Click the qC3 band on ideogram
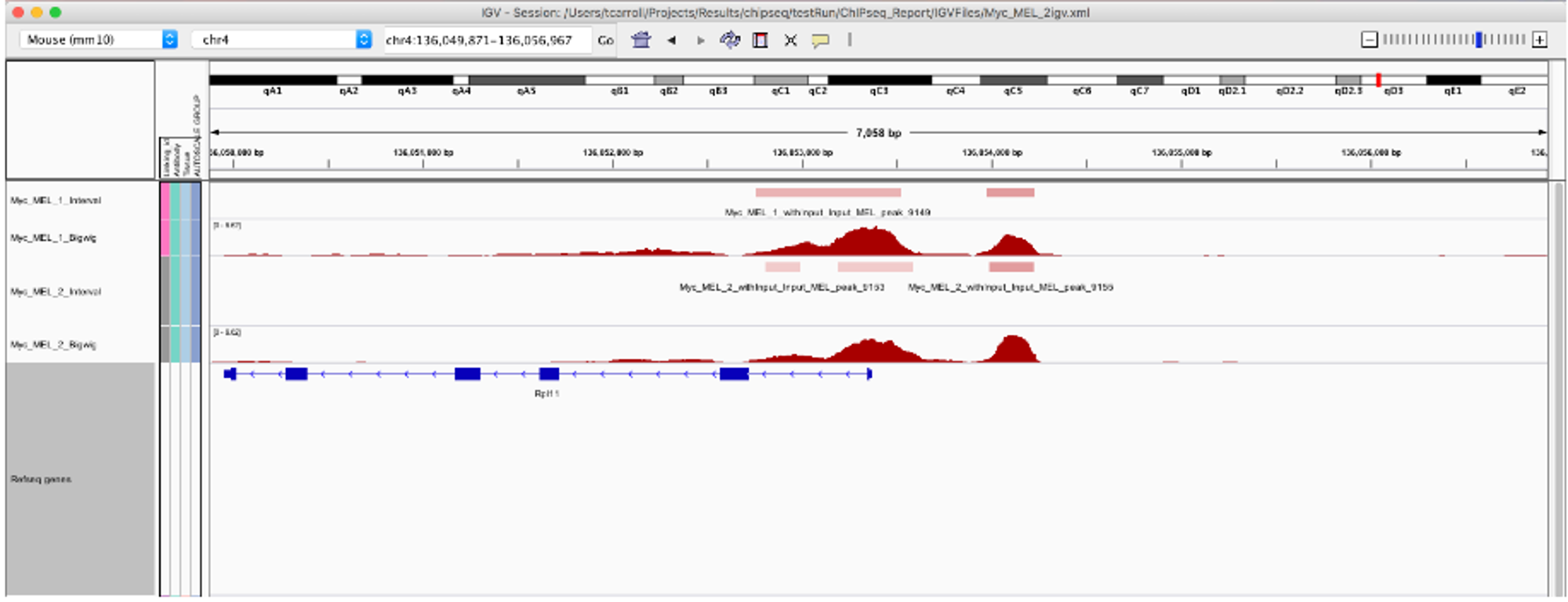 880,80
